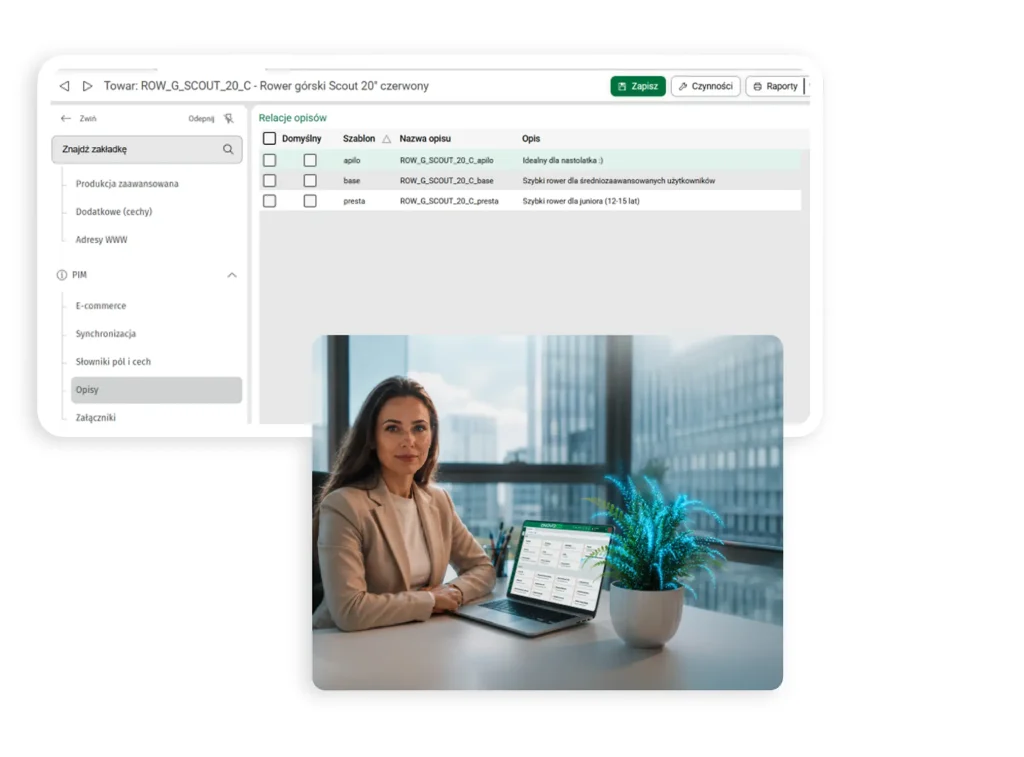This screenshot has height=757, width=1024.
Task: Click the info icon next to PIM
Action: [62, 275]
